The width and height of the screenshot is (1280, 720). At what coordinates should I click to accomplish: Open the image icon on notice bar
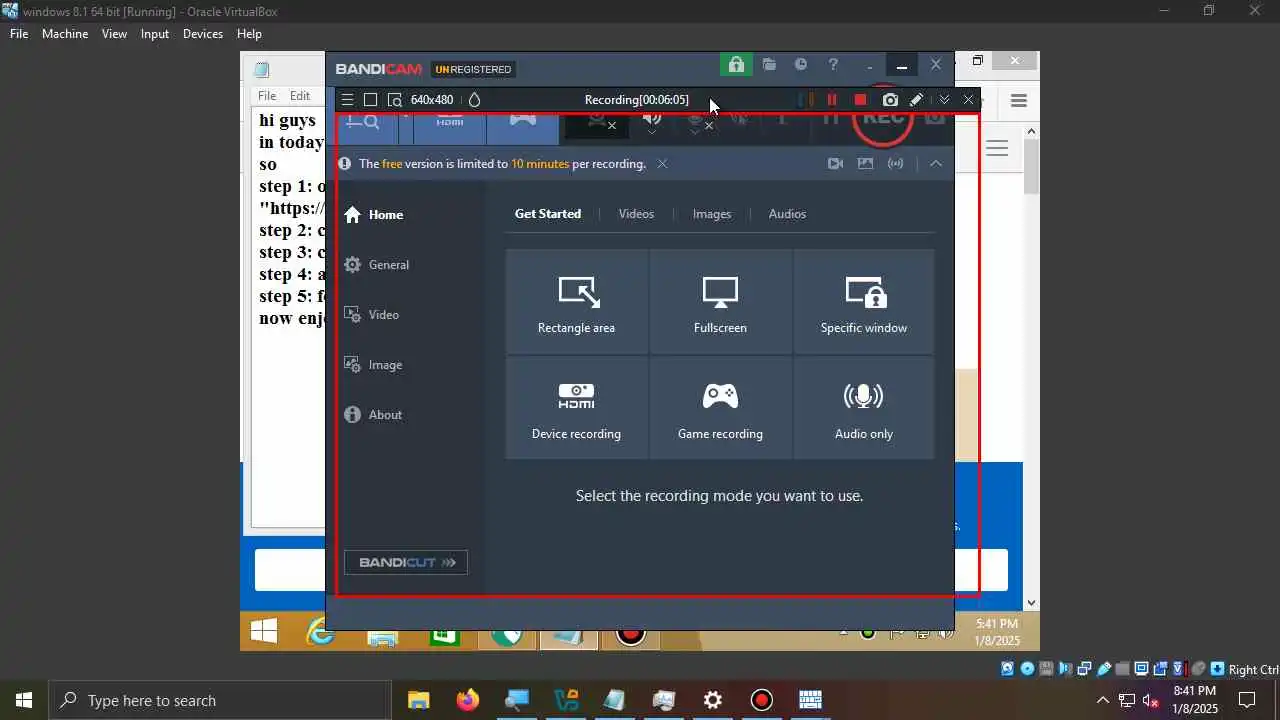pyautogui.click(x=866, y=164)
